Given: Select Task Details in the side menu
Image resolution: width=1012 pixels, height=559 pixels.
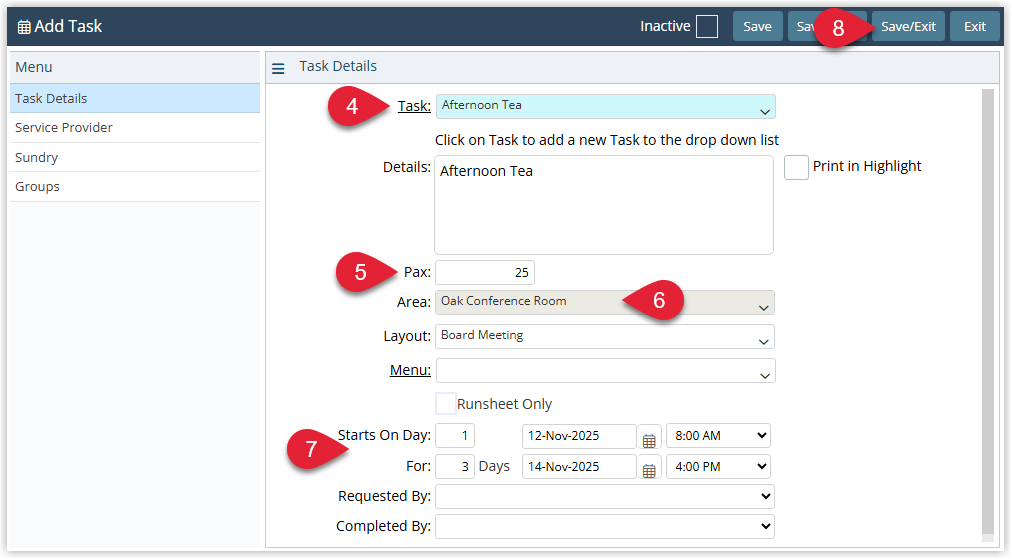Looking at the screenshot, I should point(135,98).
